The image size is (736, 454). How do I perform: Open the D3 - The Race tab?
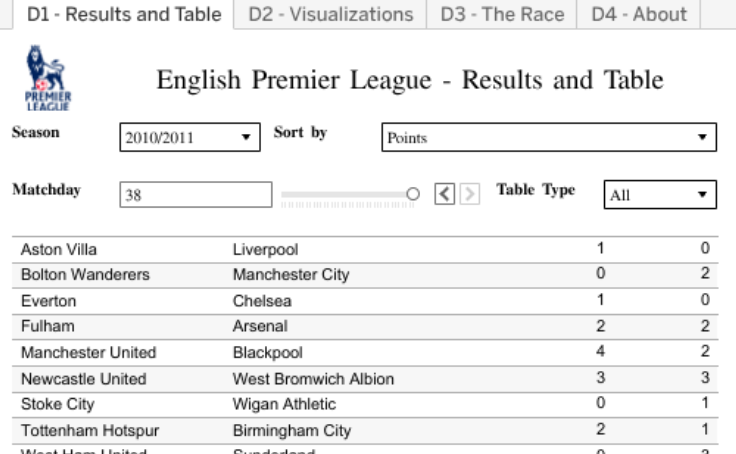[x=502, y=14]
